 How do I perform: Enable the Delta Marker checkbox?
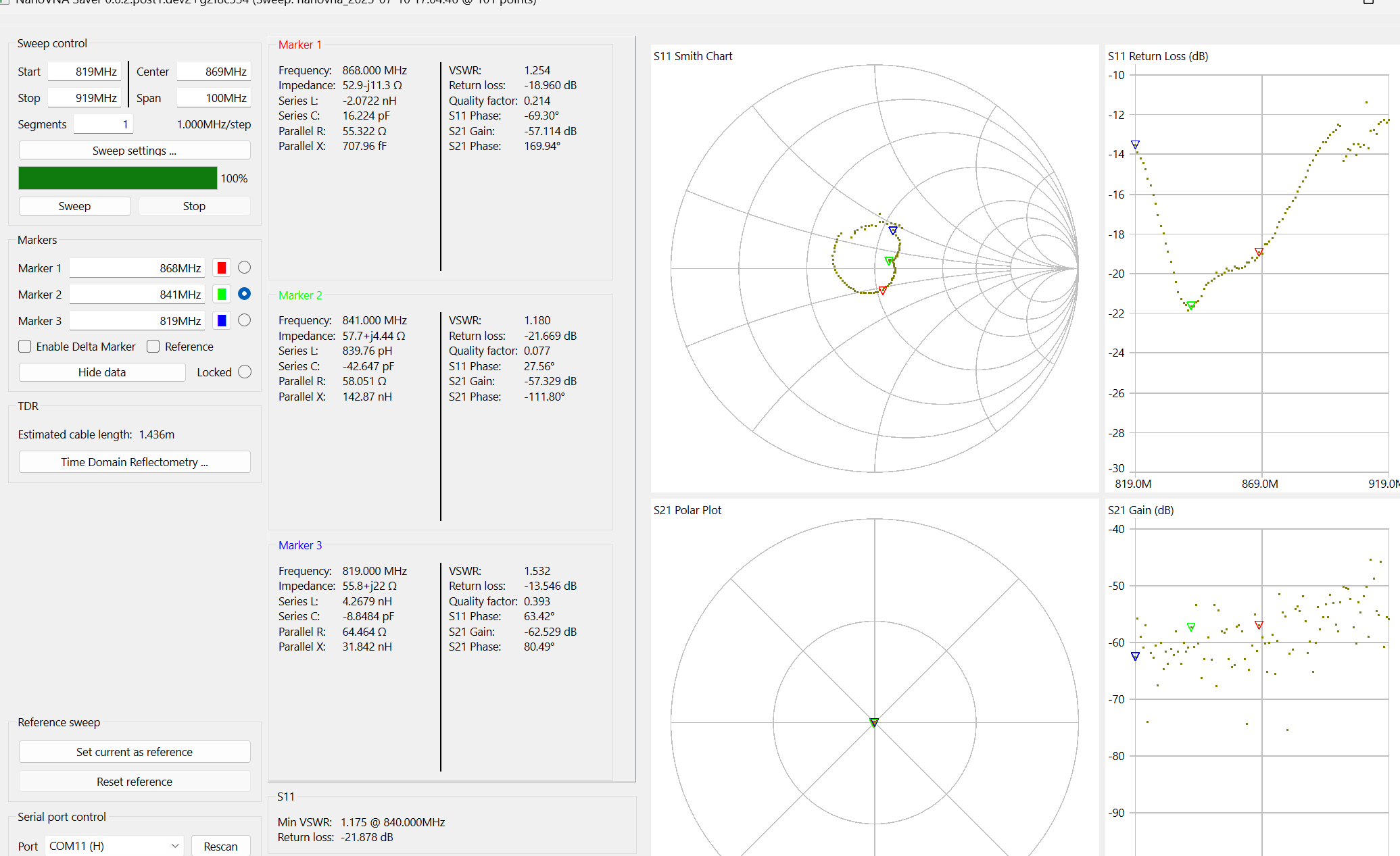[x=25, y=347]
